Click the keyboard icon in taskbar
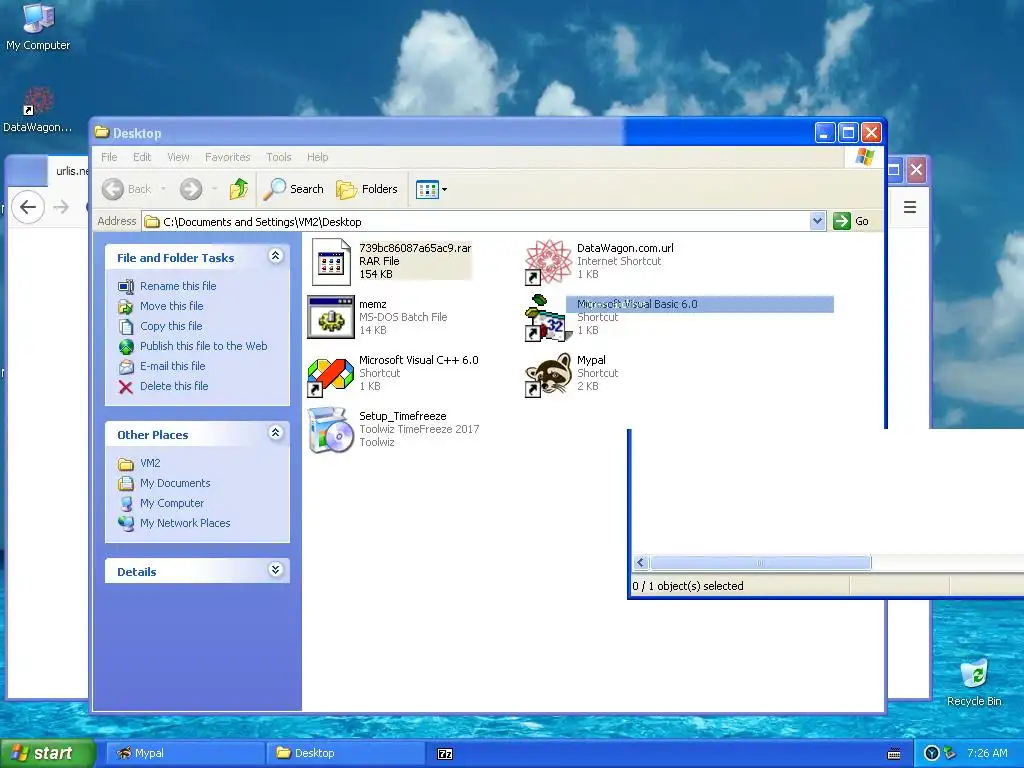1024x768 pixels. [894, 754]
